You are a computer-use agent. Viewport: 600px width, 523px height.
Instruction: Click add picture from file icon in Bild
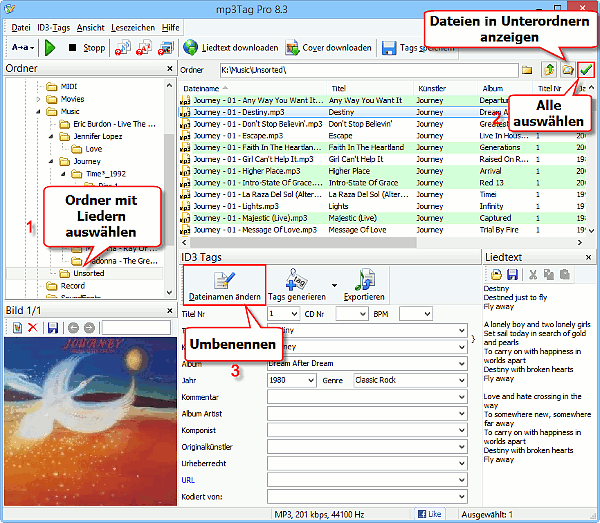(17, 328)
